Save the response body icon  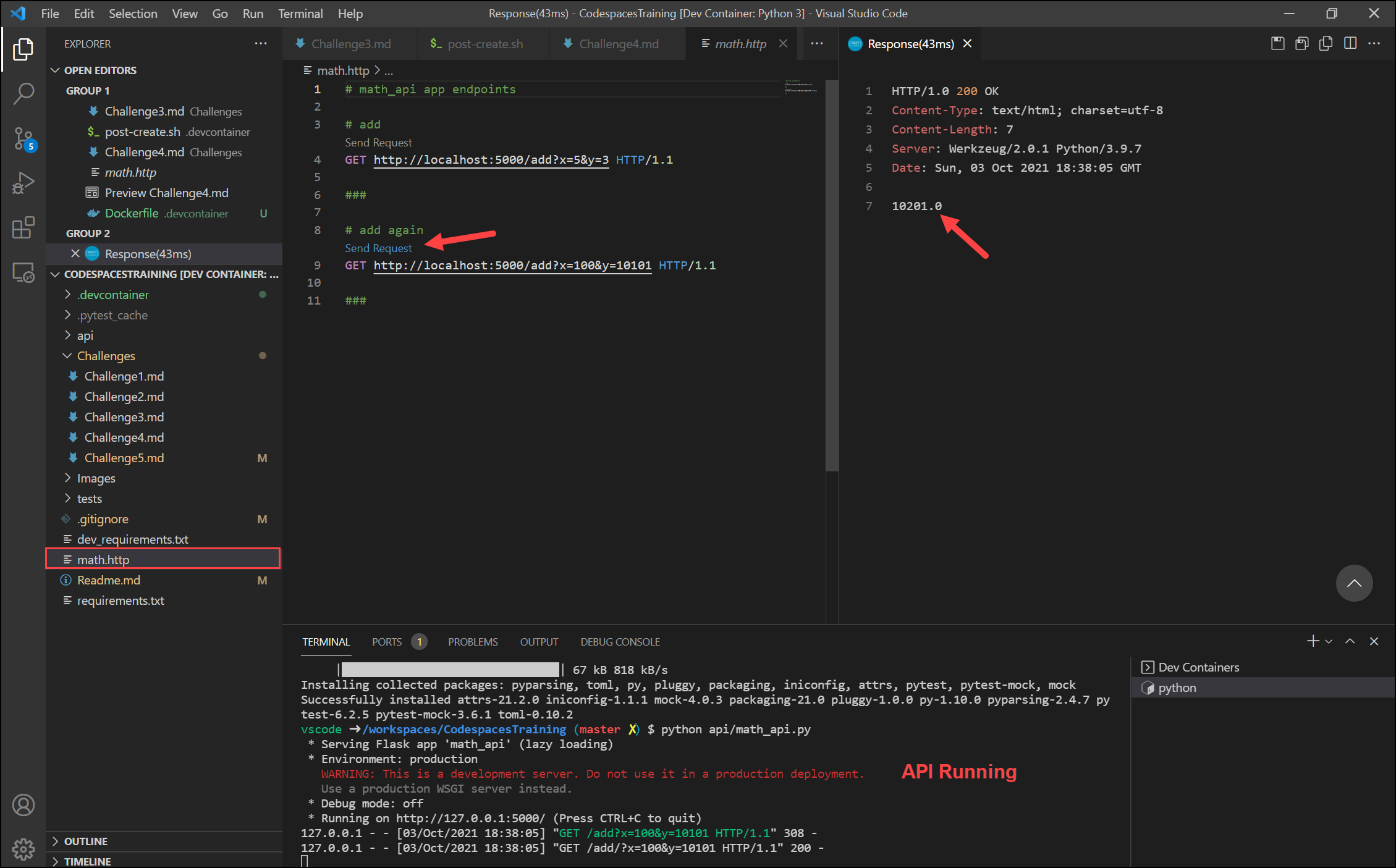(x=1301, y=43)
